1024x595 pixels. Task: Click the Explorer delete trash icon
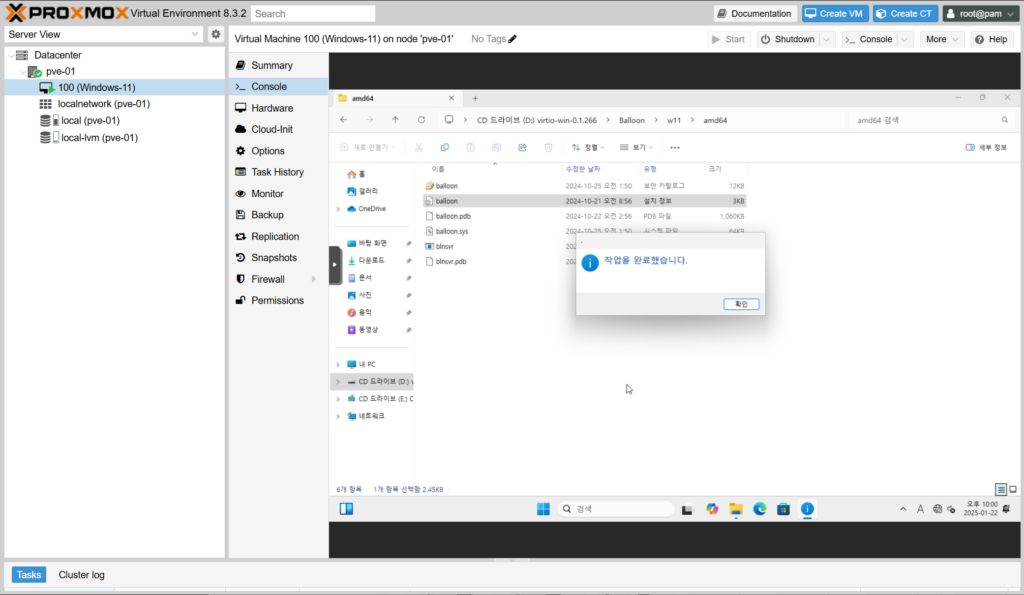548,147
